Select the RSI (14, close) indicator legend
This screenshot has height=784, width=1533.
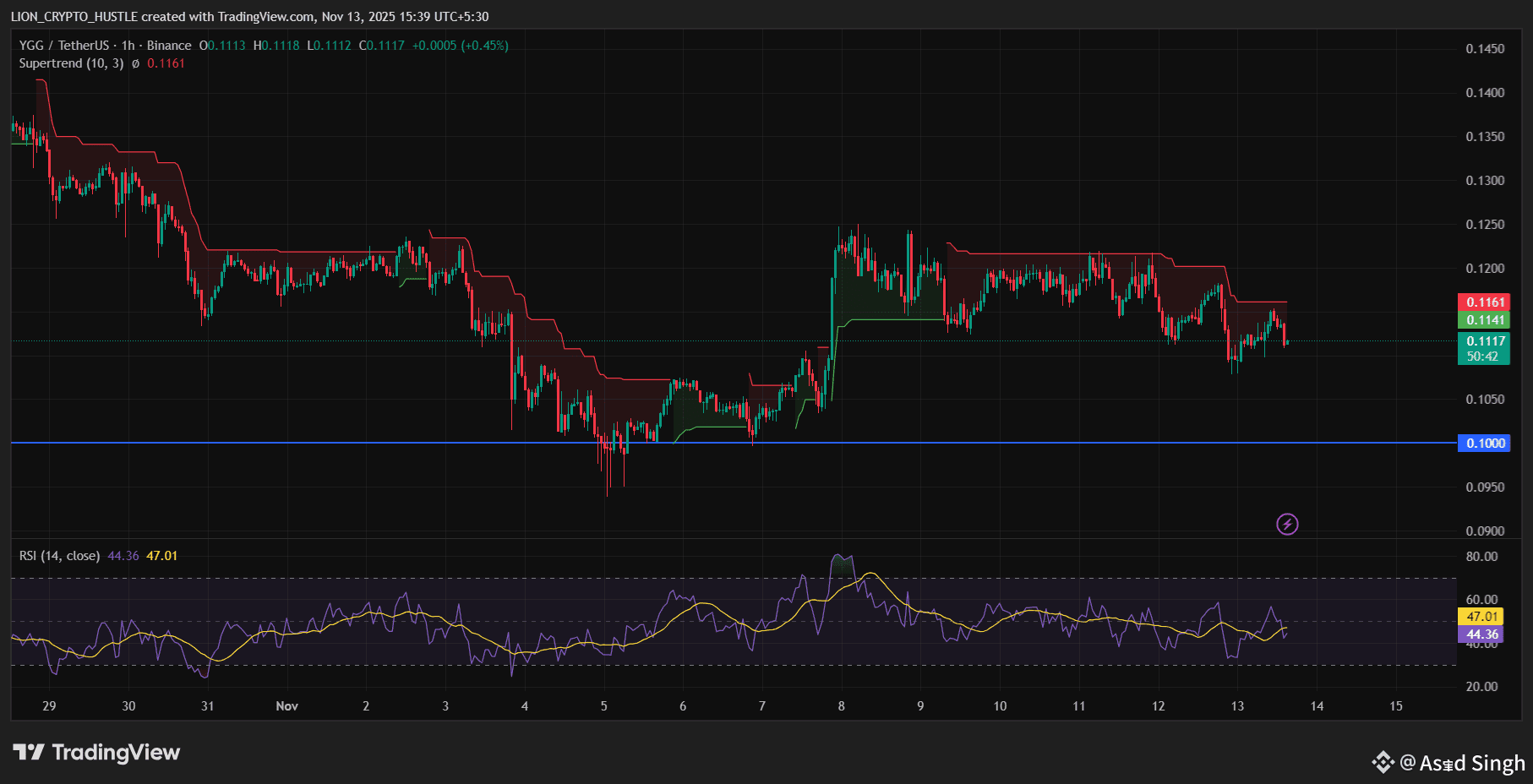pyautogui.click(x=59, y=556)
